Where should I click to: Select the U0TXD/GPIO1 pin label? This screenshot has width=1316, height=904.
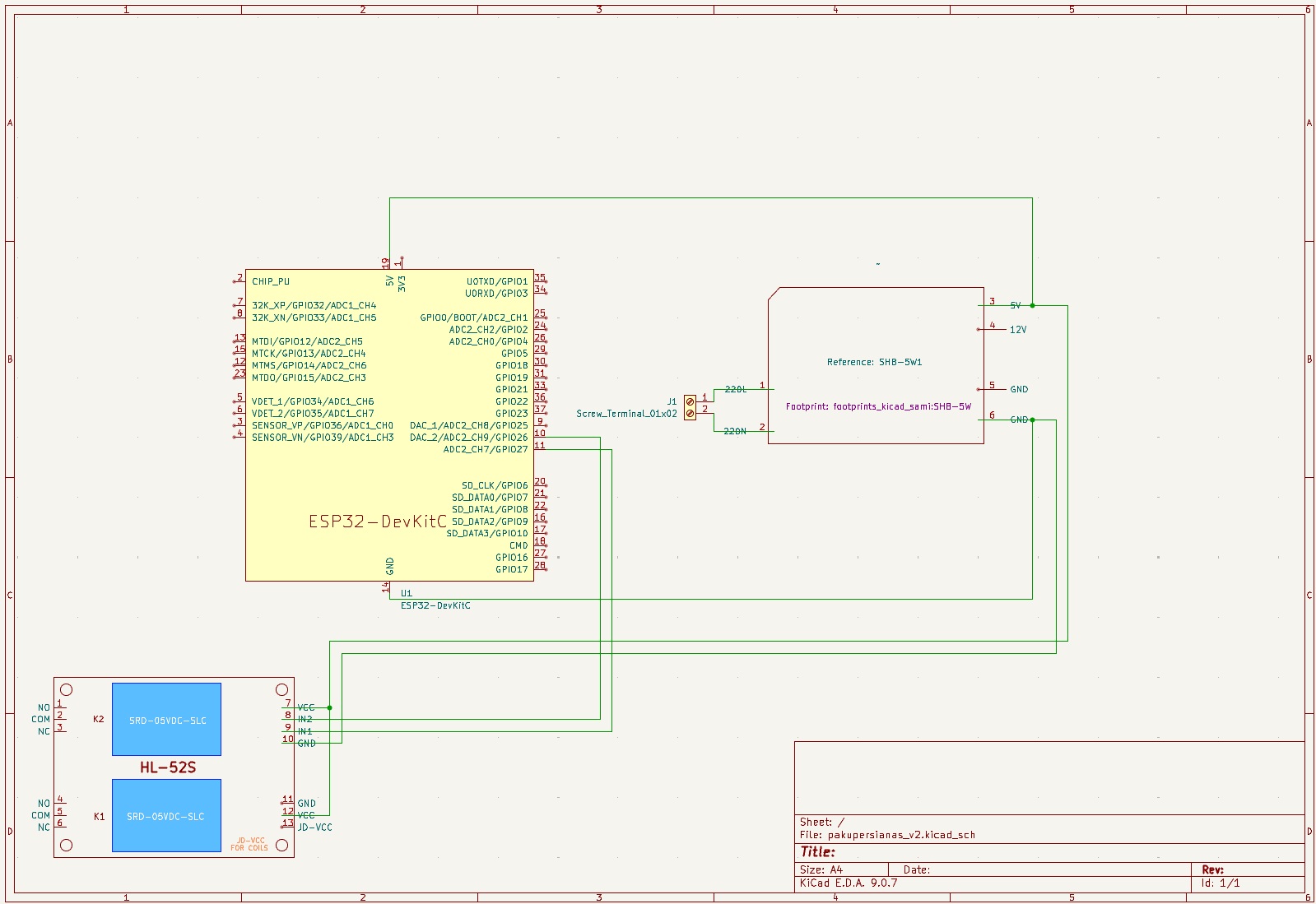[497, 281]
